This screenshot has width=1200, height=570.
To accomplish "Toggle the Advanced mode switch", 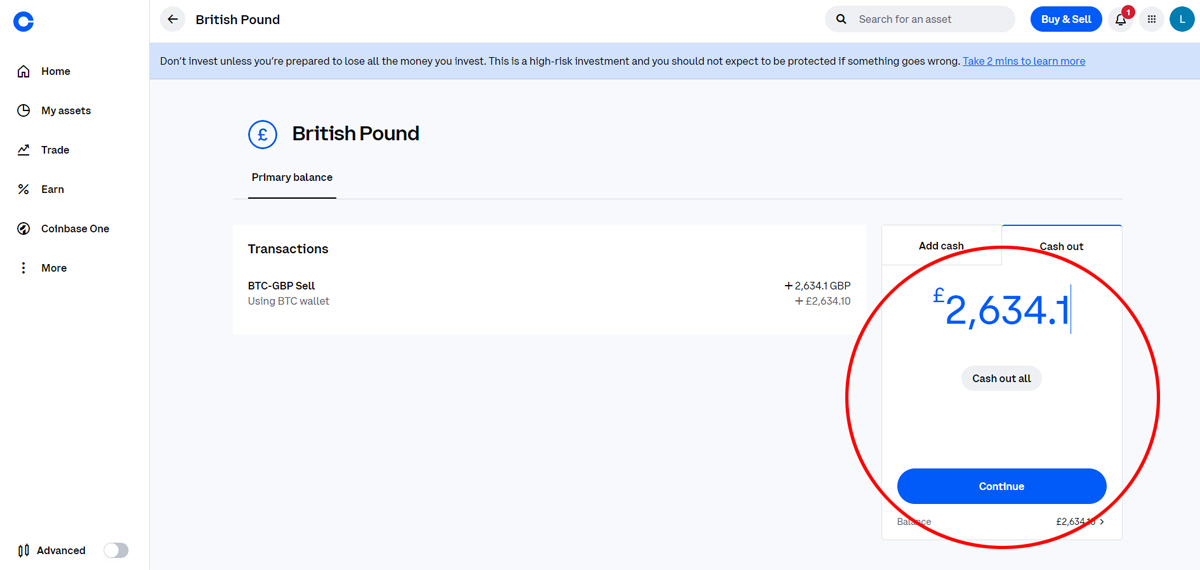I will (116, 550).
